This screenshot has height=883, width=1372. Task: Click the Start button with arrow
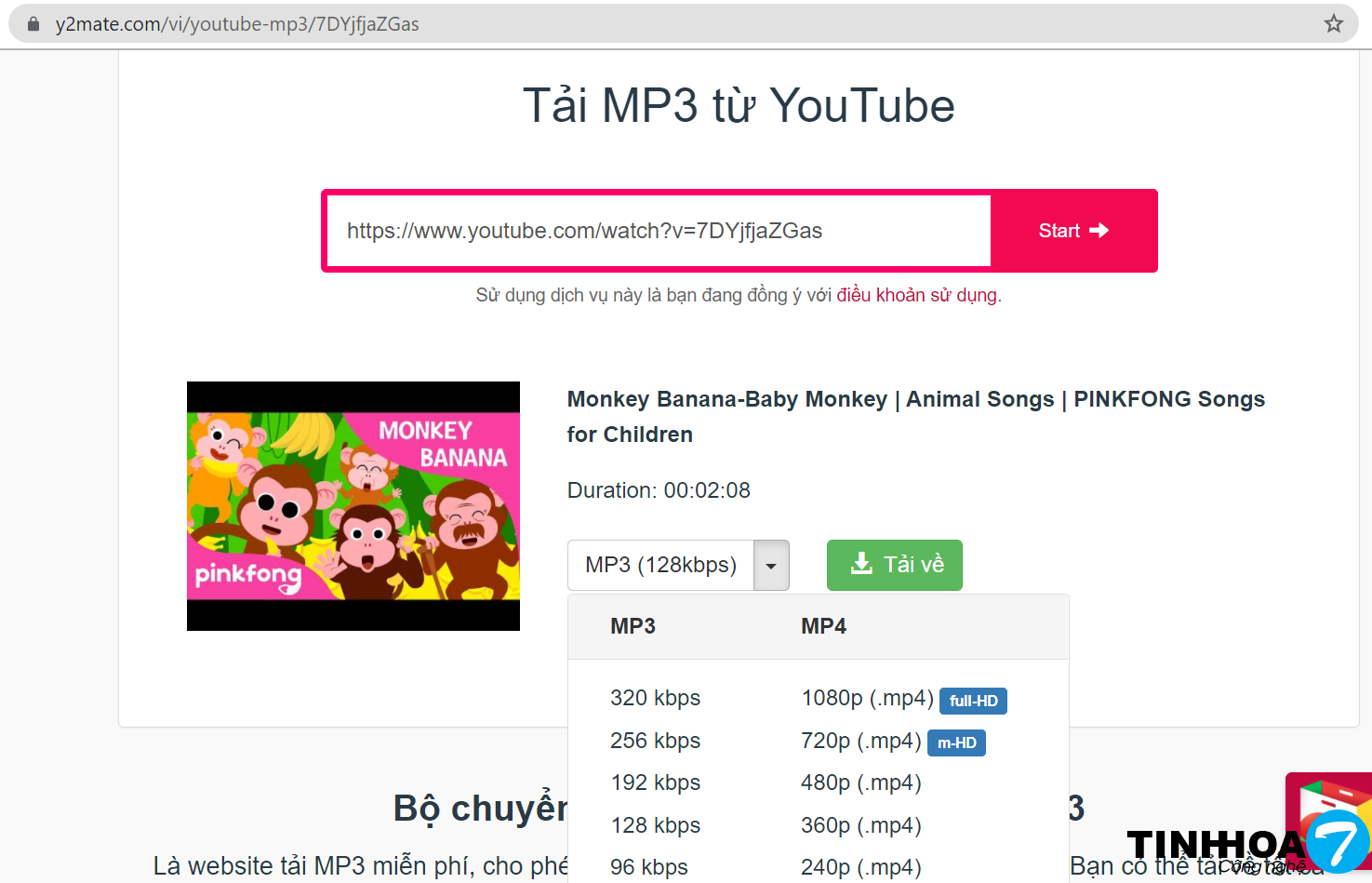1073,231
